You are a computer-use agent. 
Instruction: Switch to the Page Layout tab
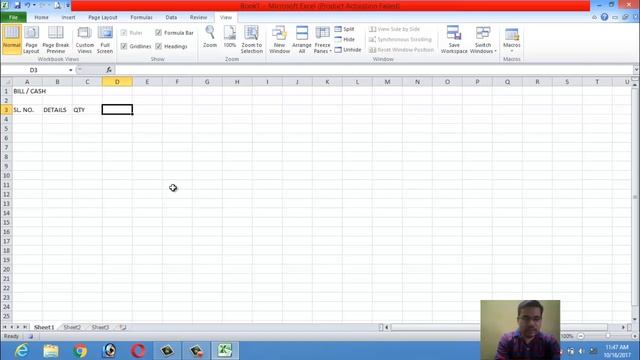(x=102, y=18)
